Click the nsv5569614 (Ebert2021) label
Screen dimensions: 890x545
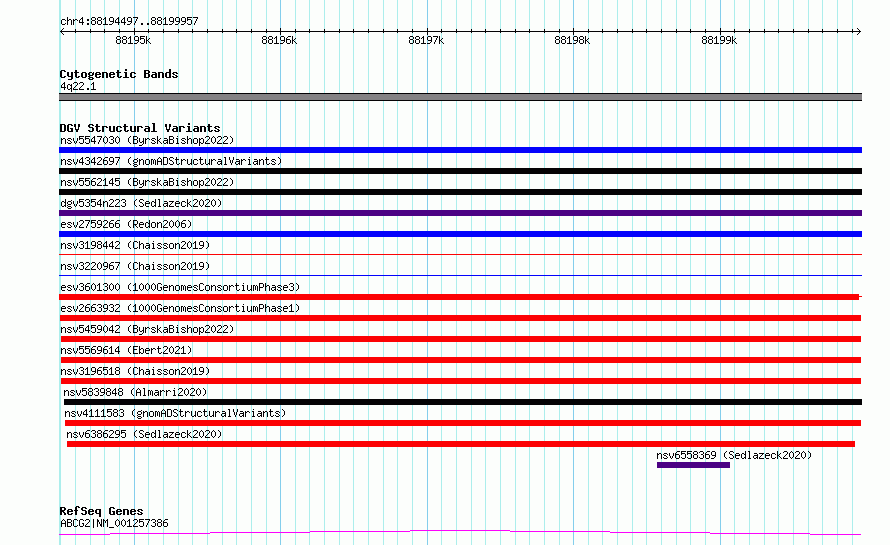click(126, 350)
